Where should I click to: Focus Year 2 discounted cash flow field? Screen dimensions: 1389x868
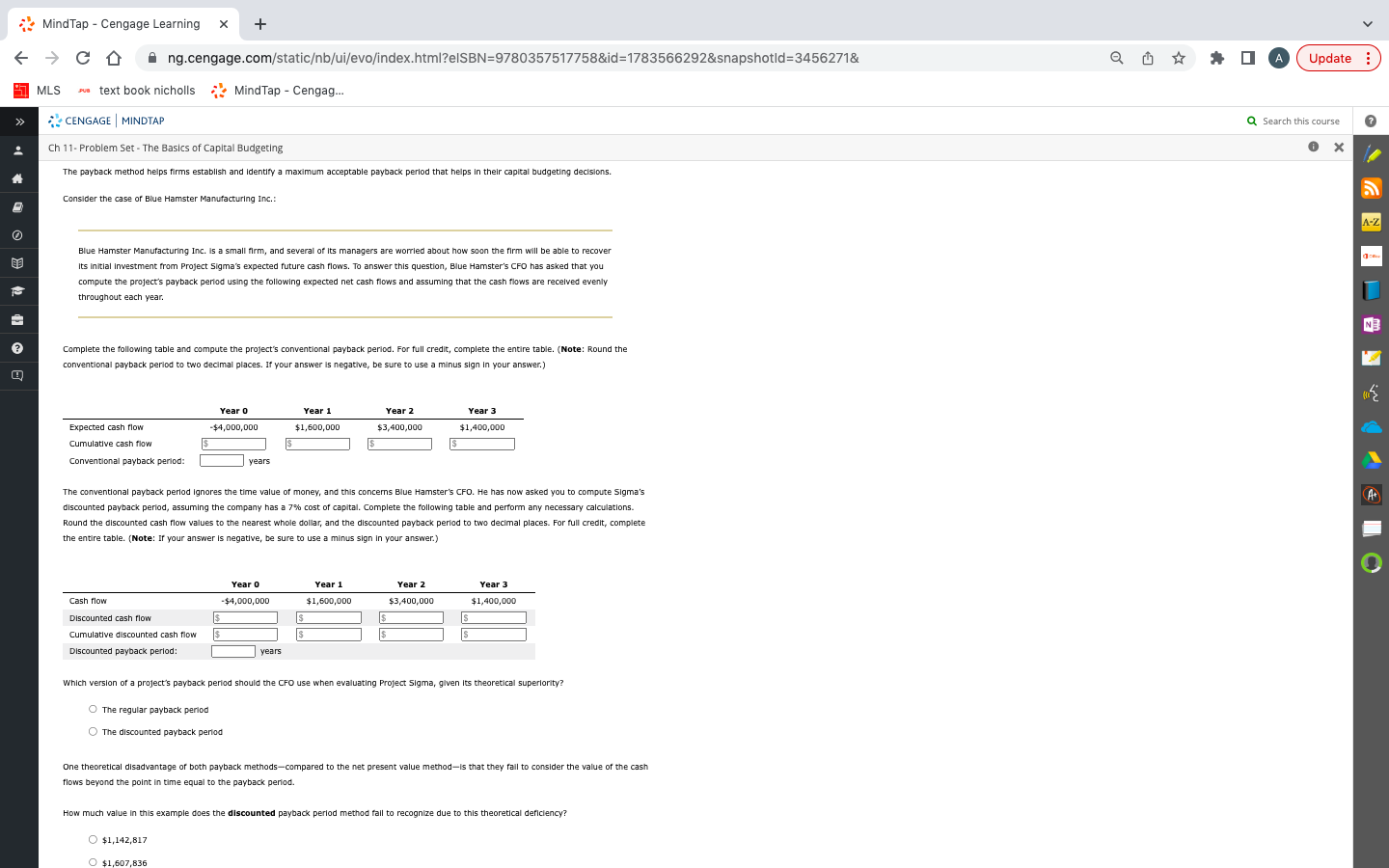pos(411,618)
